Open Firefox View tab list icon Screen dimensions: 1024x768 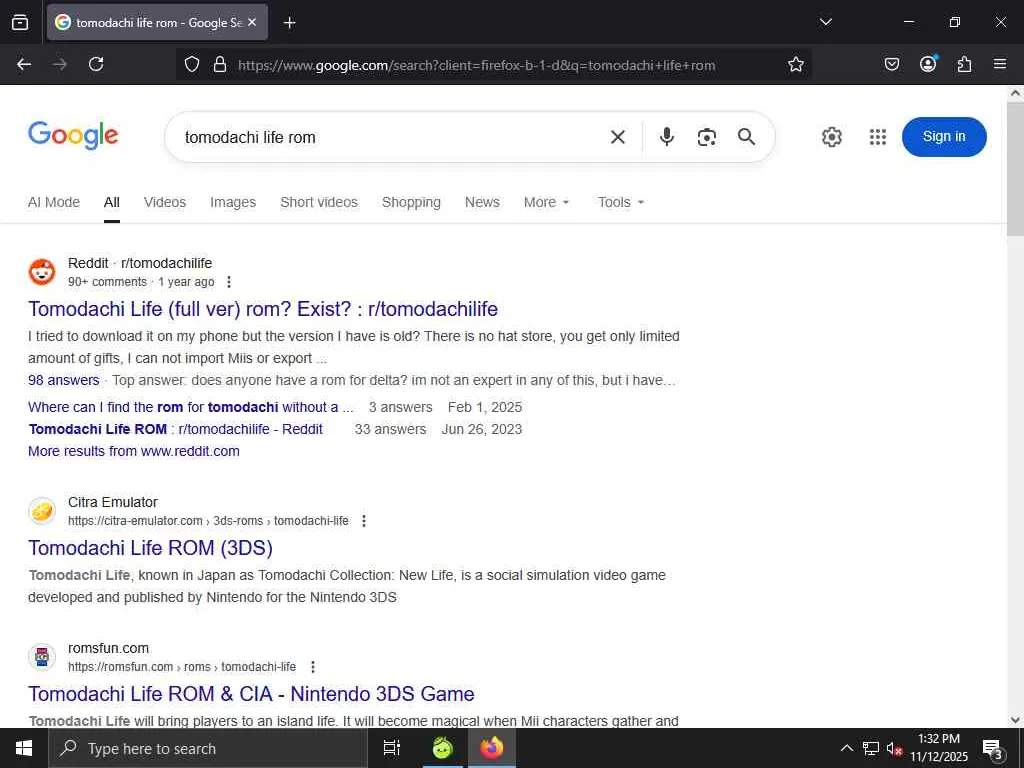(x=20, y=22)
